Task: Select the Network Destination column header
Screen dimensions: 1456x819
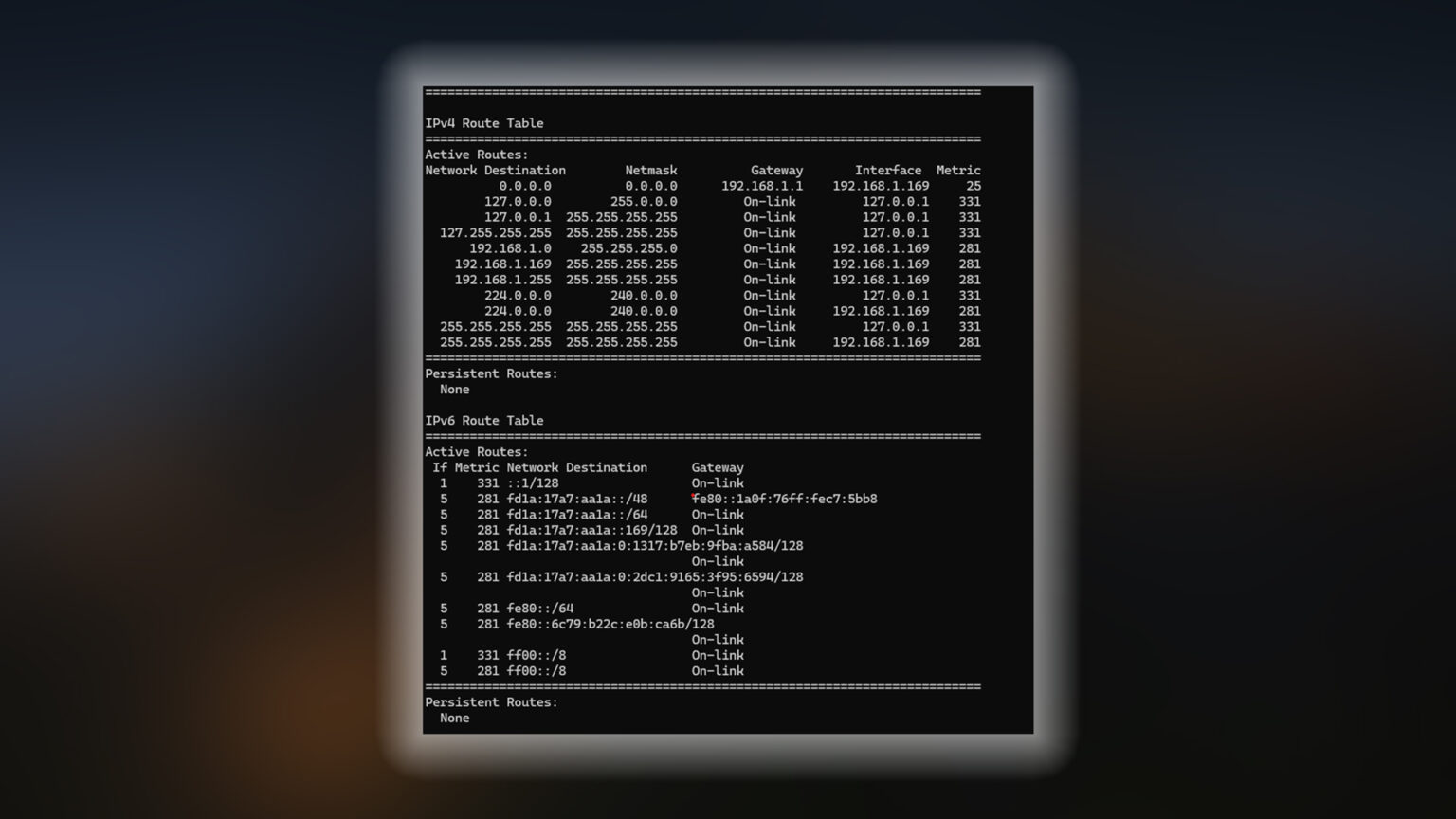Action: click(495, 170)
